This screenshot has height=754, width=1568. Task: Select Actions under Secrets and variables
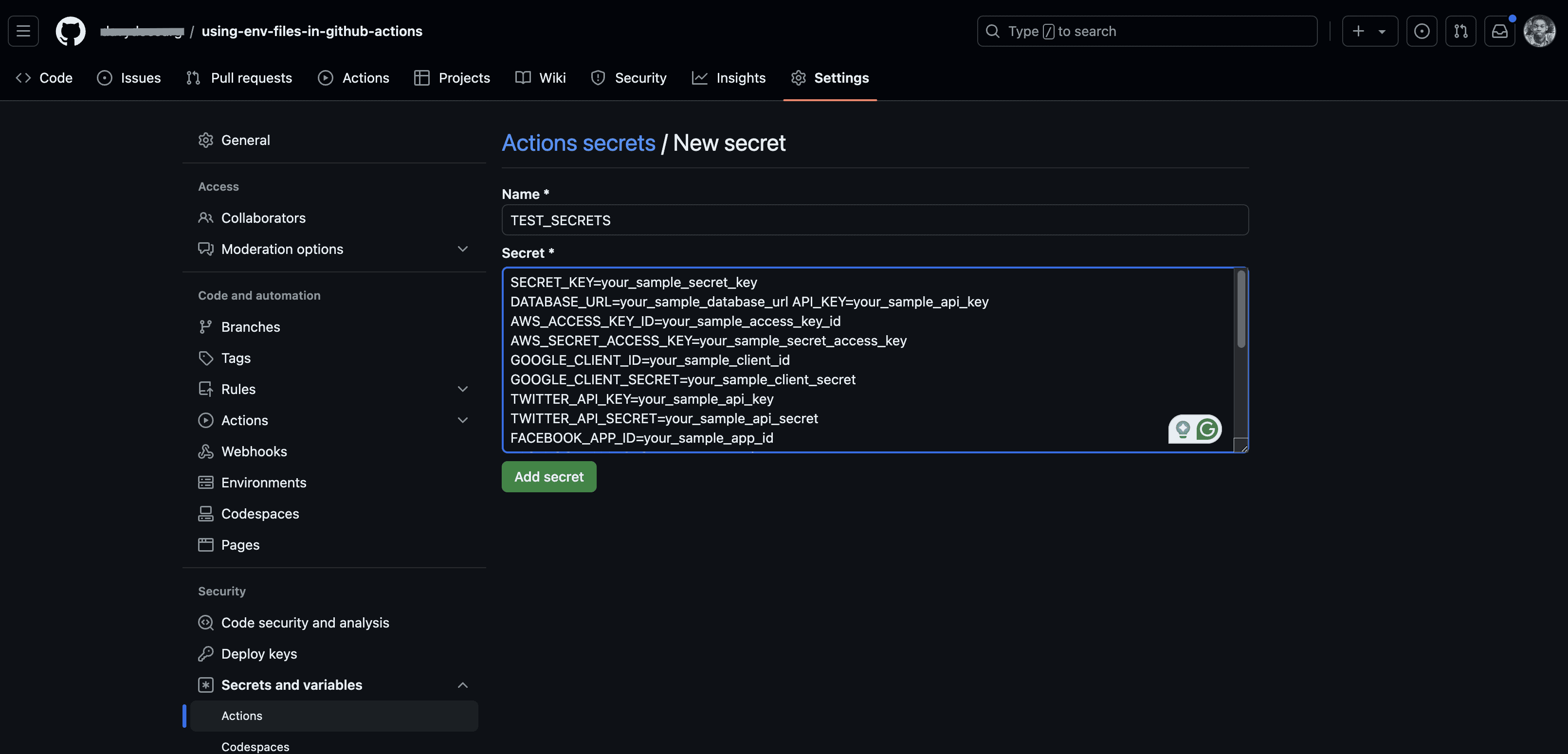[x=334, y=716]
